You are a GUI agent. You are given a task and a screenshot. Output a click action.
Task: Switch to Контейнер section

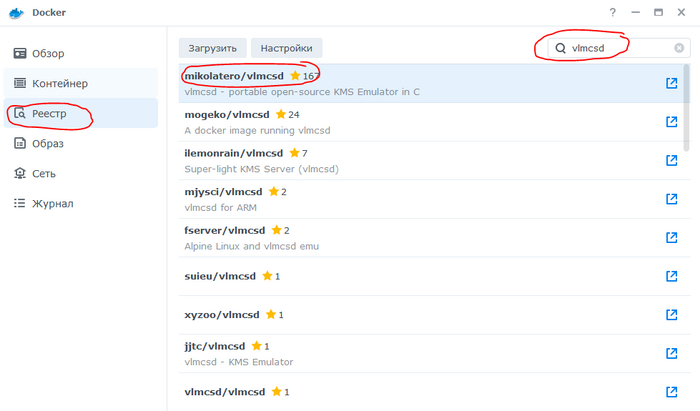pyautogui.click(x=81, y=83)
